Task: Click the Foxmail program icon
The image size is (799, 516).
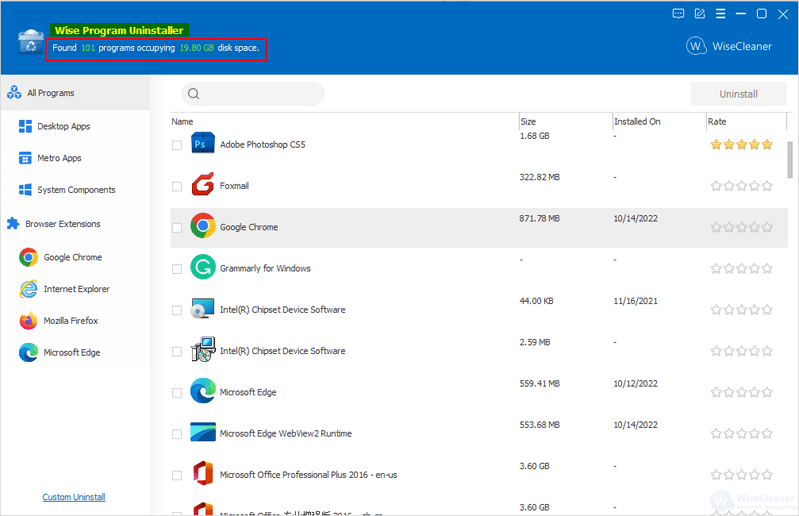Action: (203, 184)
